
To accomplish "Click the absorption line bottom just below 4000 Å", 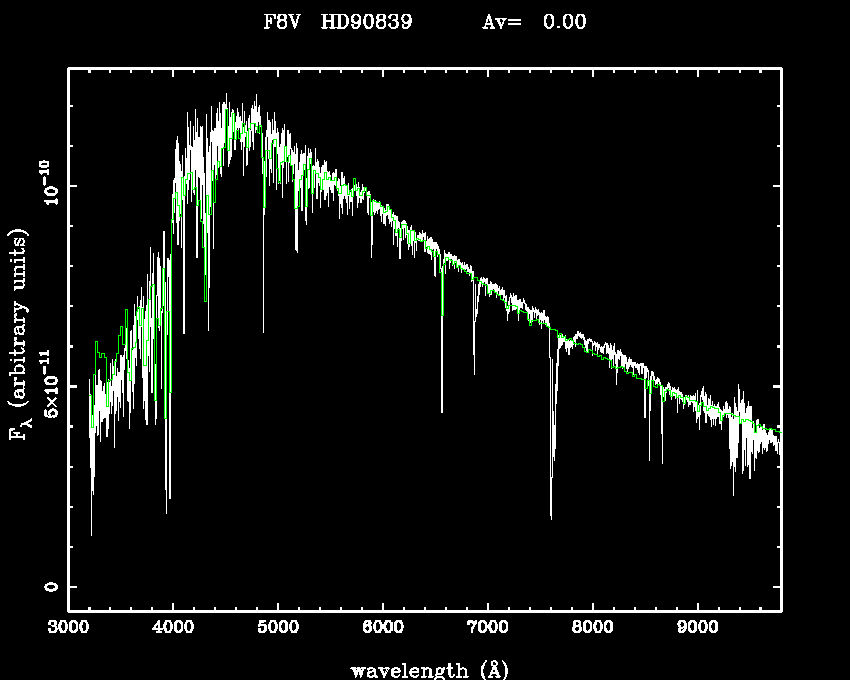I will point(167,510).
